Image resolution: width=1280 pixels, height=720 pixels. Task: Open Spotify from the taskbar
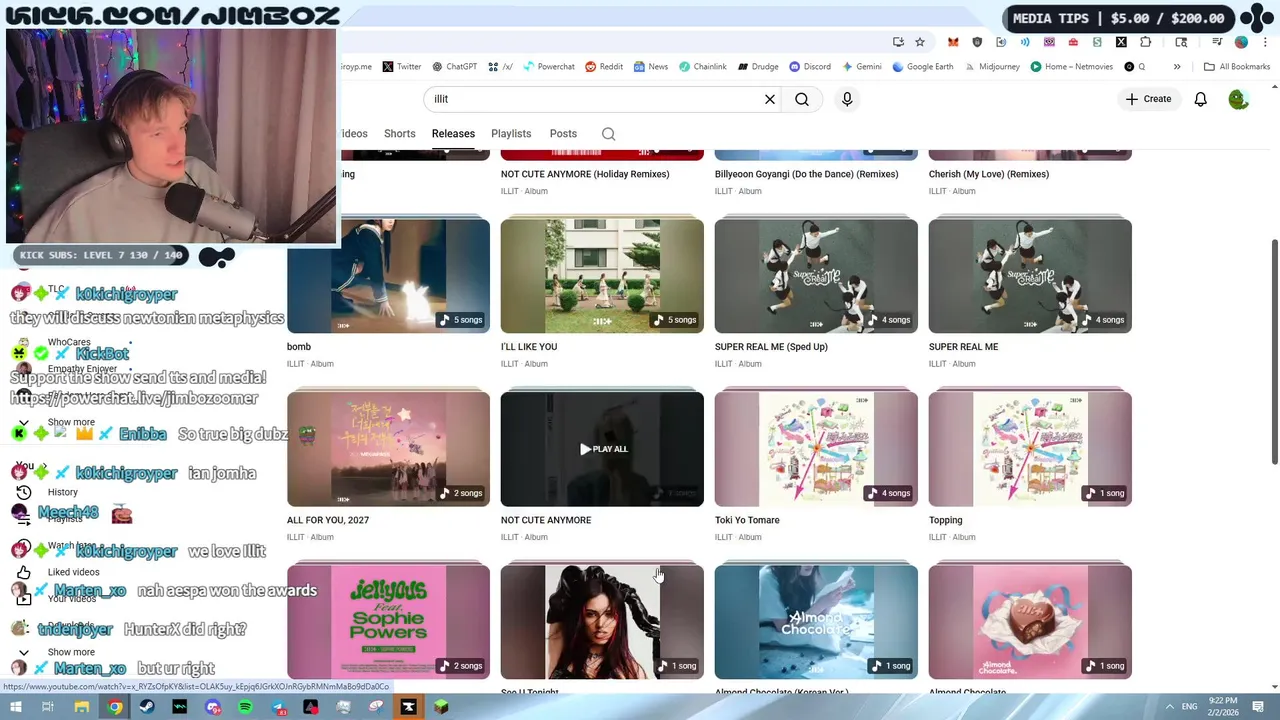pos(245,707)
